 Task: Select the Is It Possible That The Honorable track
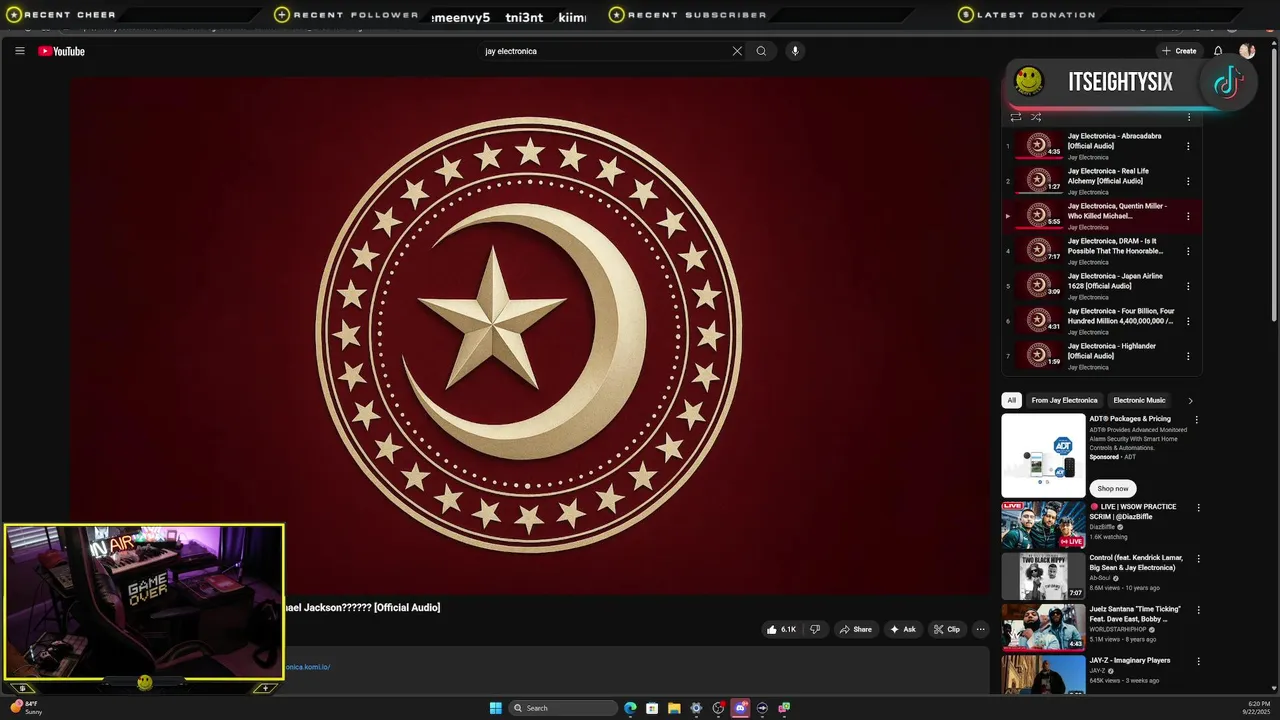coord(1100,251)
